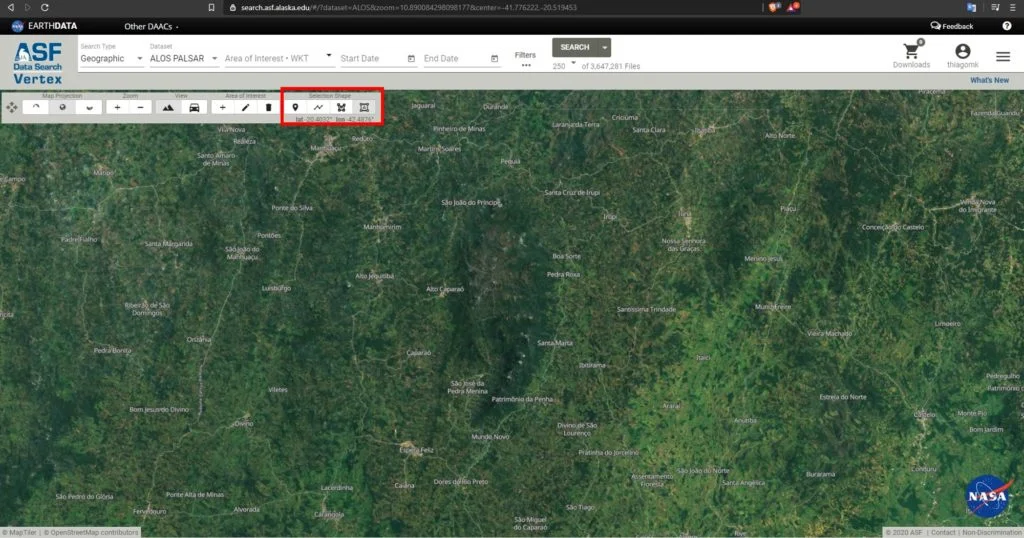Open the Contact footer link
Image resolution: width=1024 pixels, height=538 pixels.
click(x=943, y=533)
